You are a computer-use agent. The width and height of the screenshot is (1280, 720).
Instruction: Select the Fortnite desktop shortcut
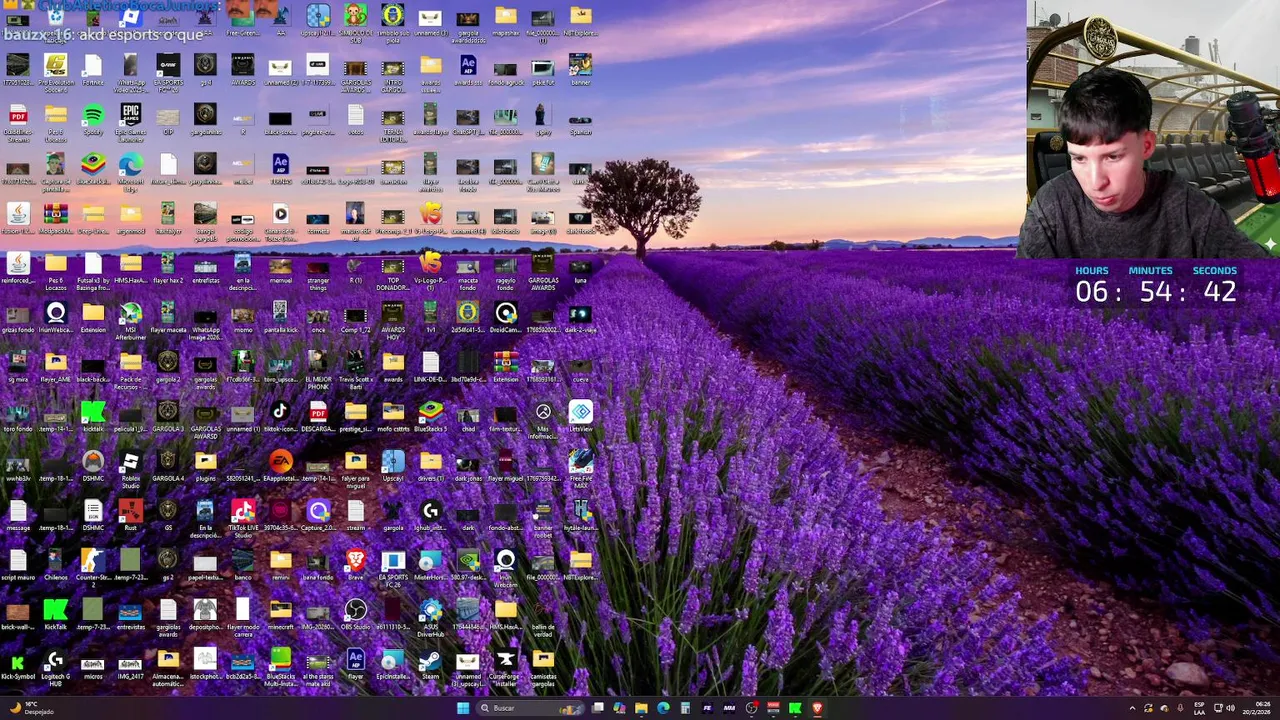pos(93,70)
